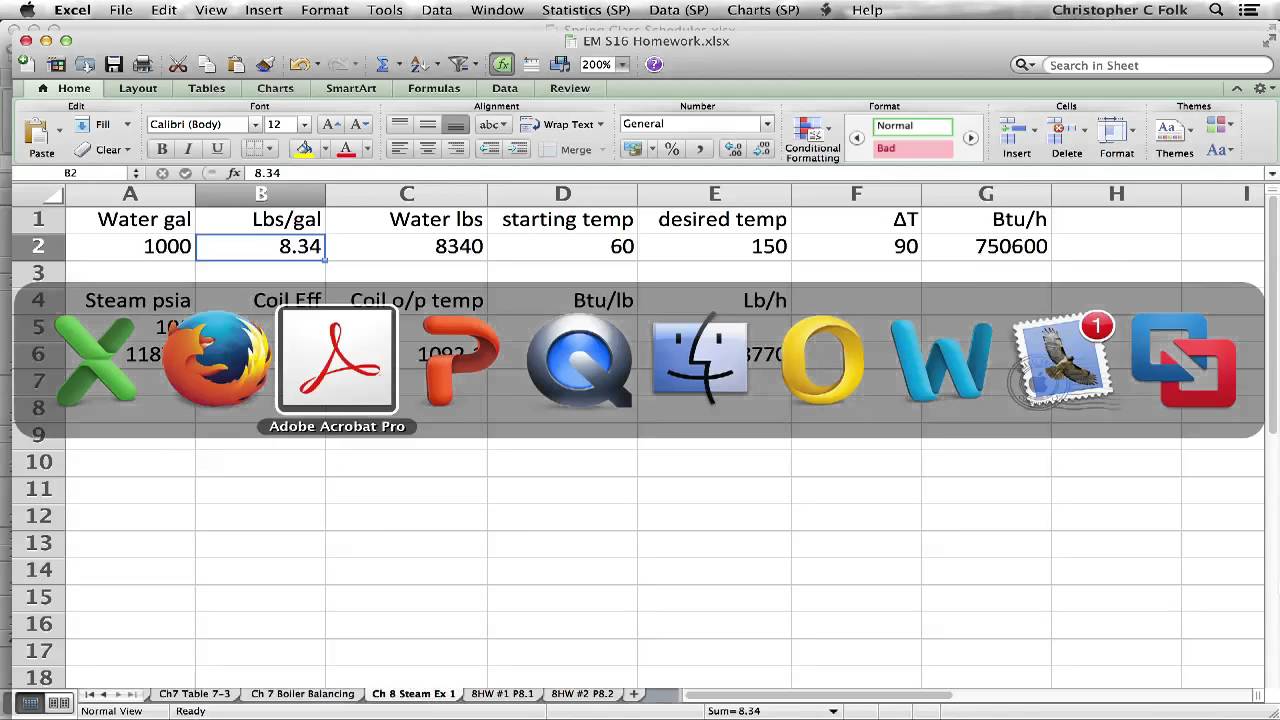Increase font size with large A icon

point(330,124)
